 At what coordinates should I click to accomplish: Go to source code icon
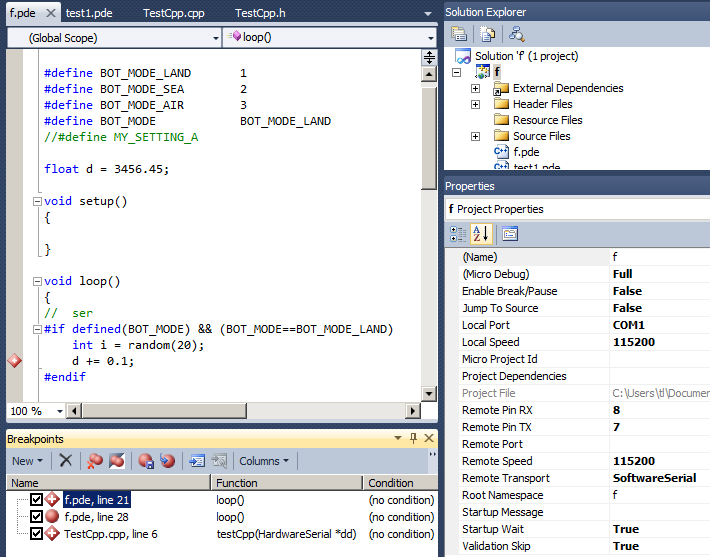197,461
